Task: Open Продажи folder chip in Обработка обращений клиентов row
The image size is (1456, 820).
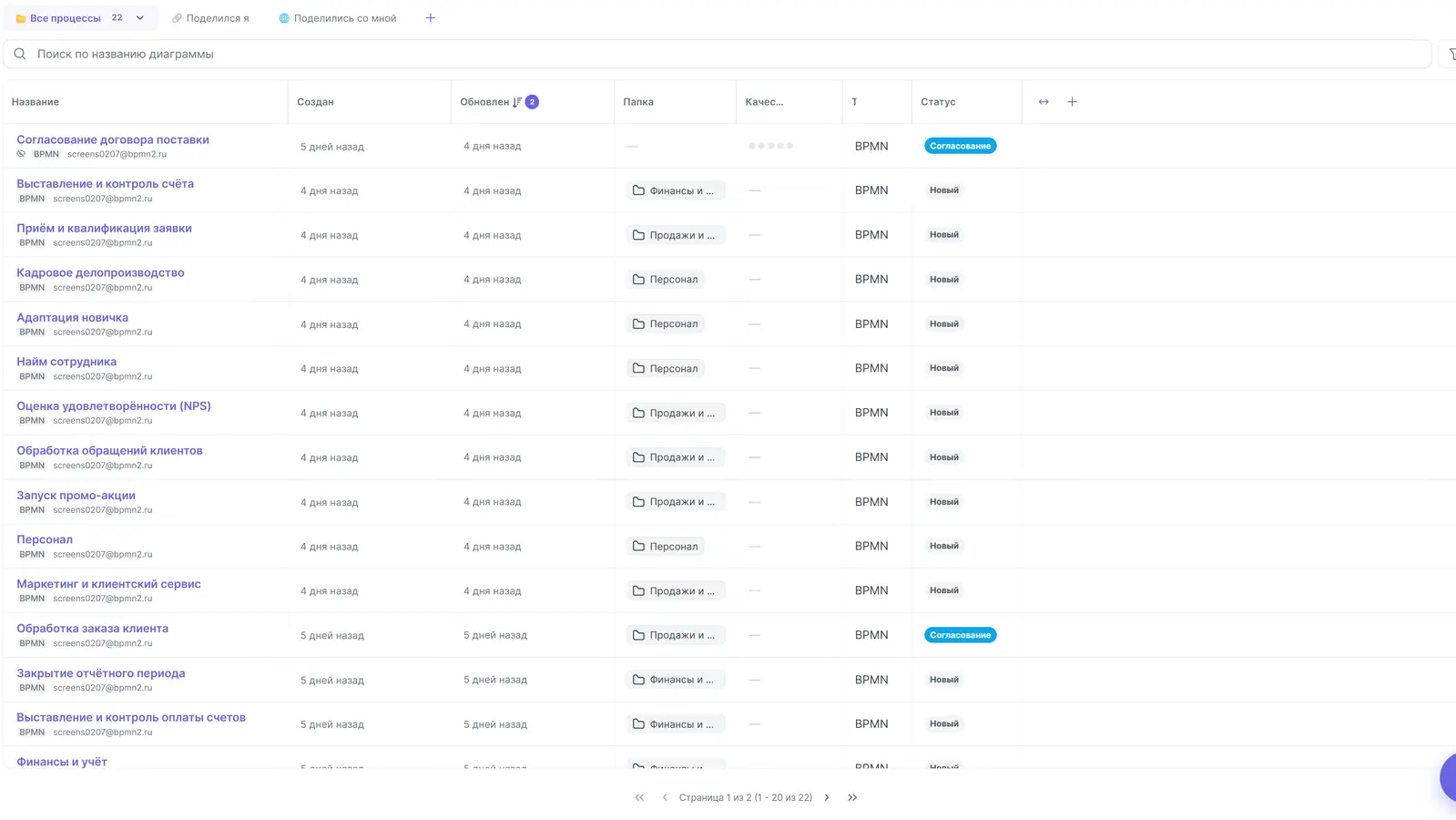Action: pos(676,457)
